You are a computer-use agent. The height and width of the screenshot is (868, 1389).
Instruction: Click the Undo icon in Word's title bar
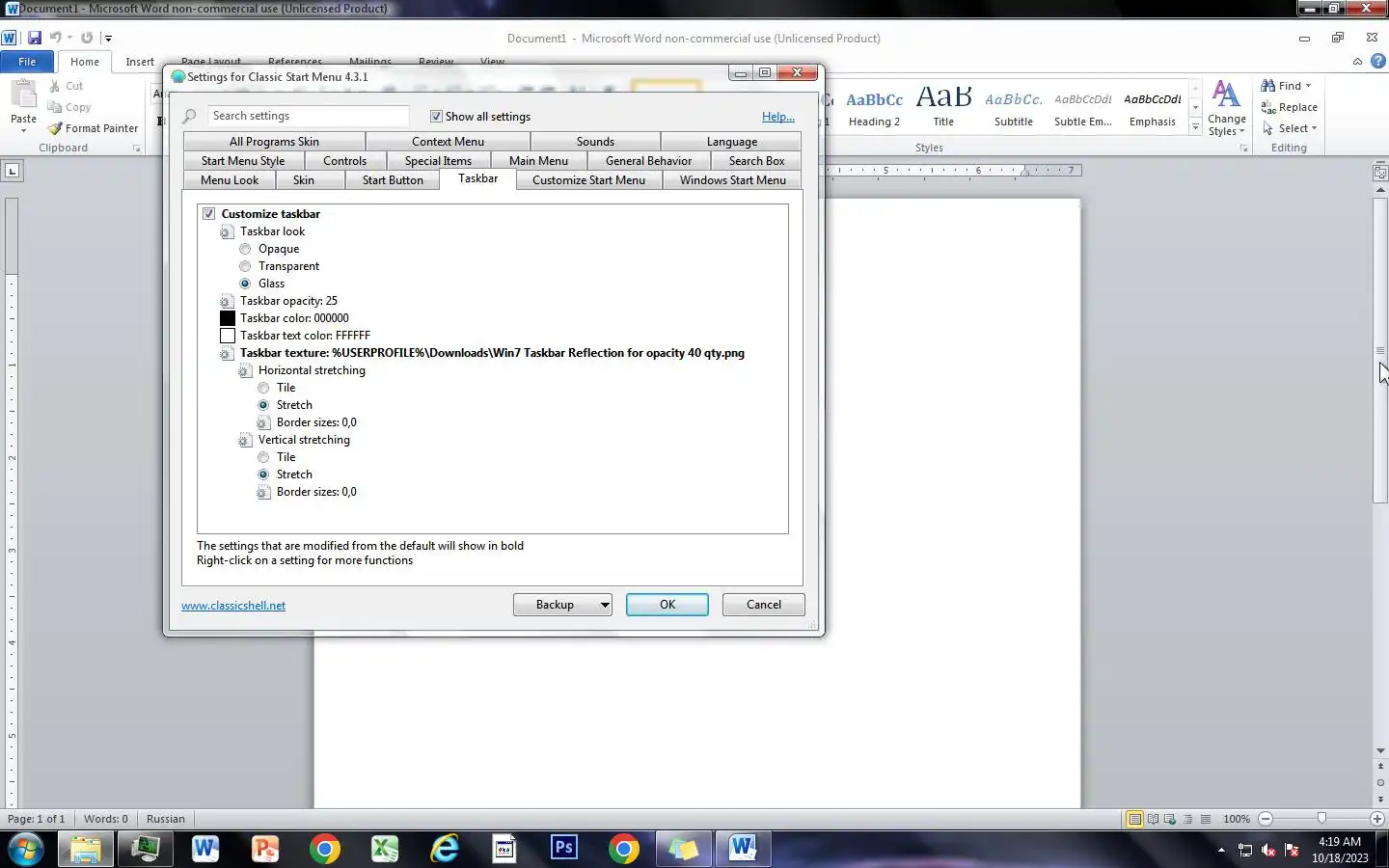(x=56, y=38)
